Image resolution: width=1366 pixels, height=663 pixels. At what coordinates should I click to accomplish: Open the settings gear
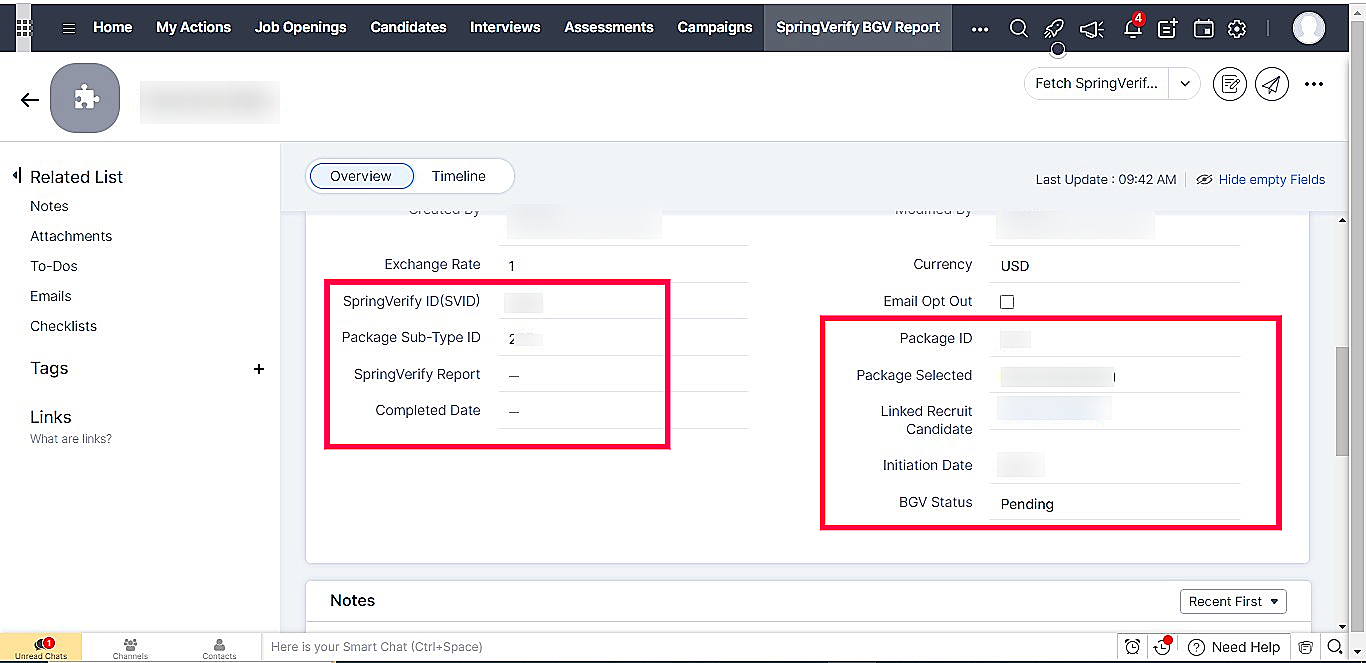coord(1237,29)
